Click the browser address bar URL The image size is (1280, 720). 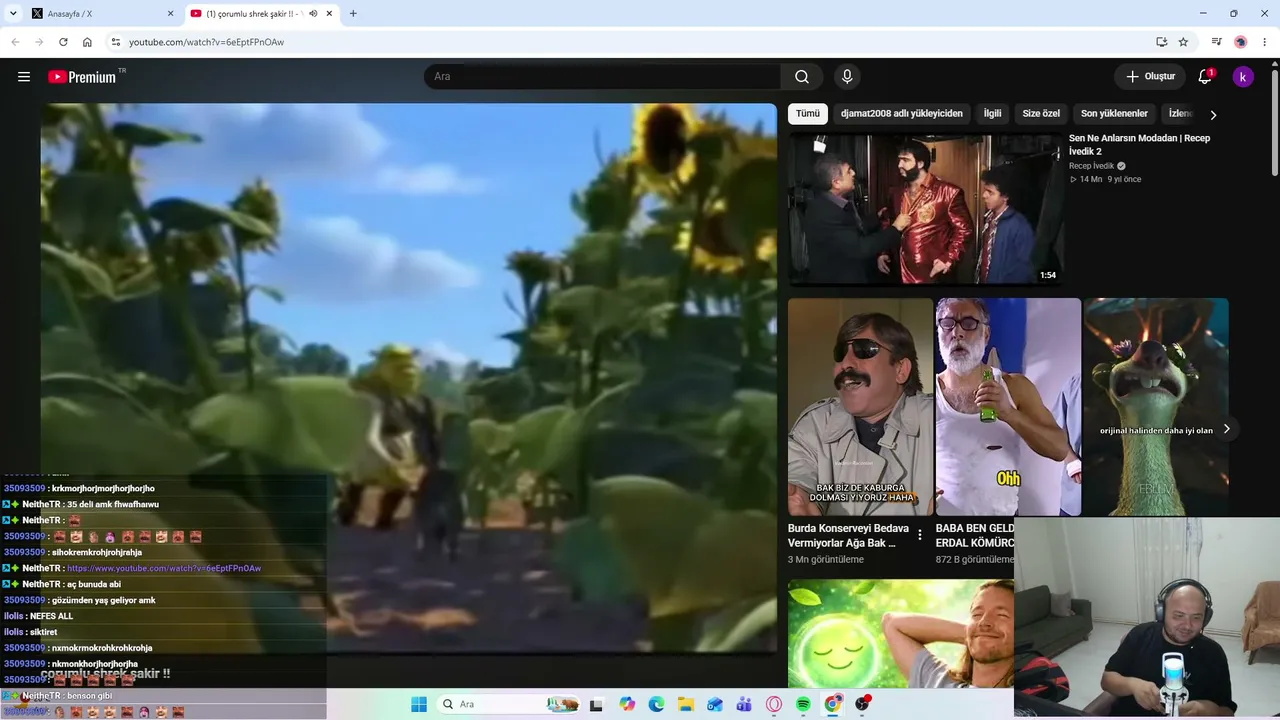point(206,42)
